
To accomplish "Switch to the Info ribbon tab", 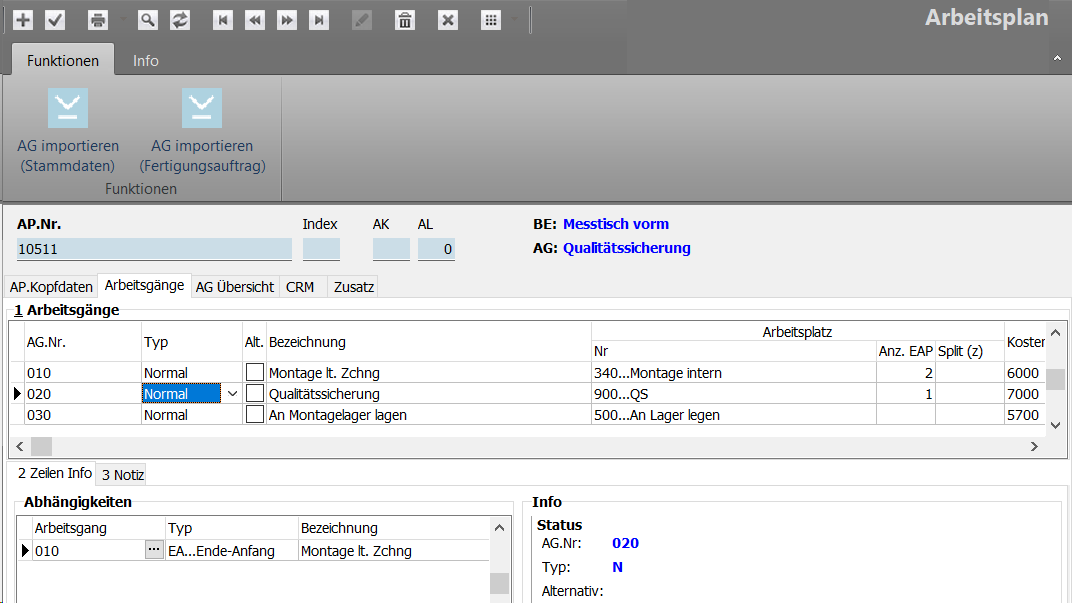I will click(x=146, y=60).
